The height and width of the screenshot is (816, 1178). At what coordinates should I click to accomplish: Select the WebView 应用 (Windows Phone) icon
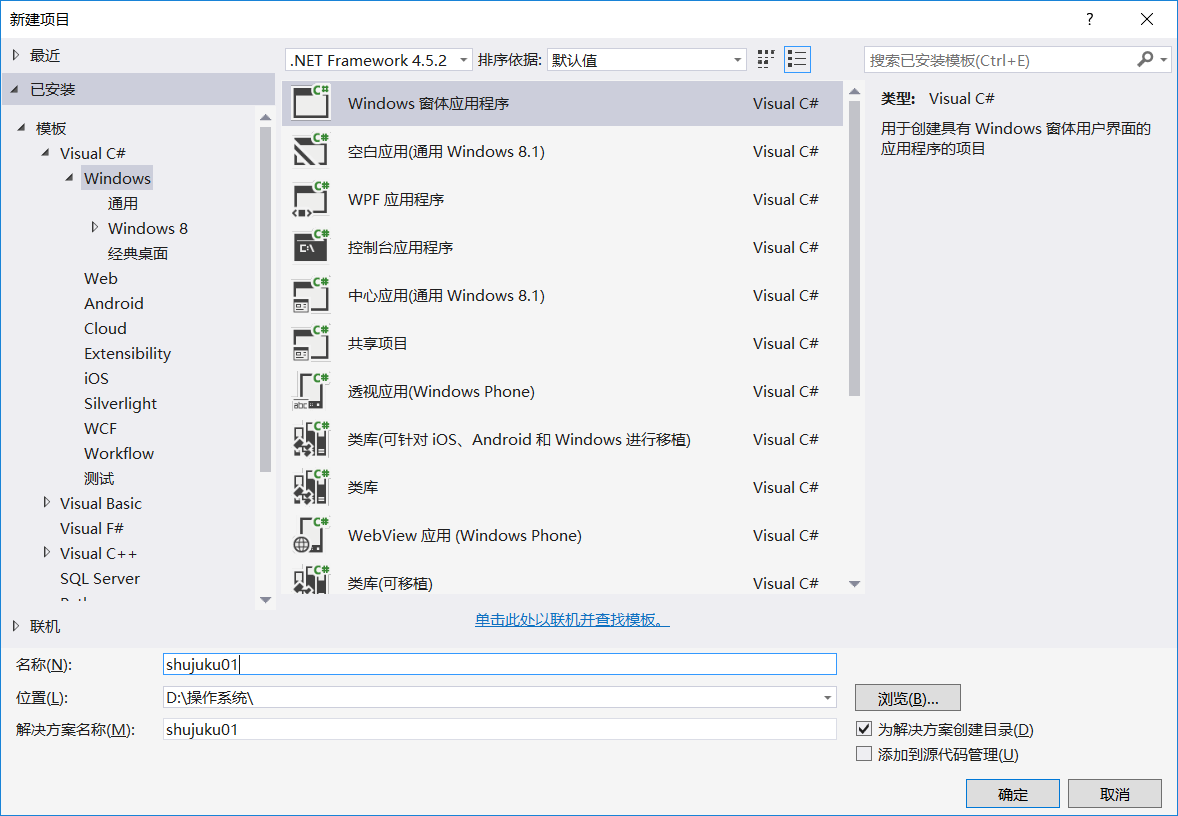[x=311, y=535]
